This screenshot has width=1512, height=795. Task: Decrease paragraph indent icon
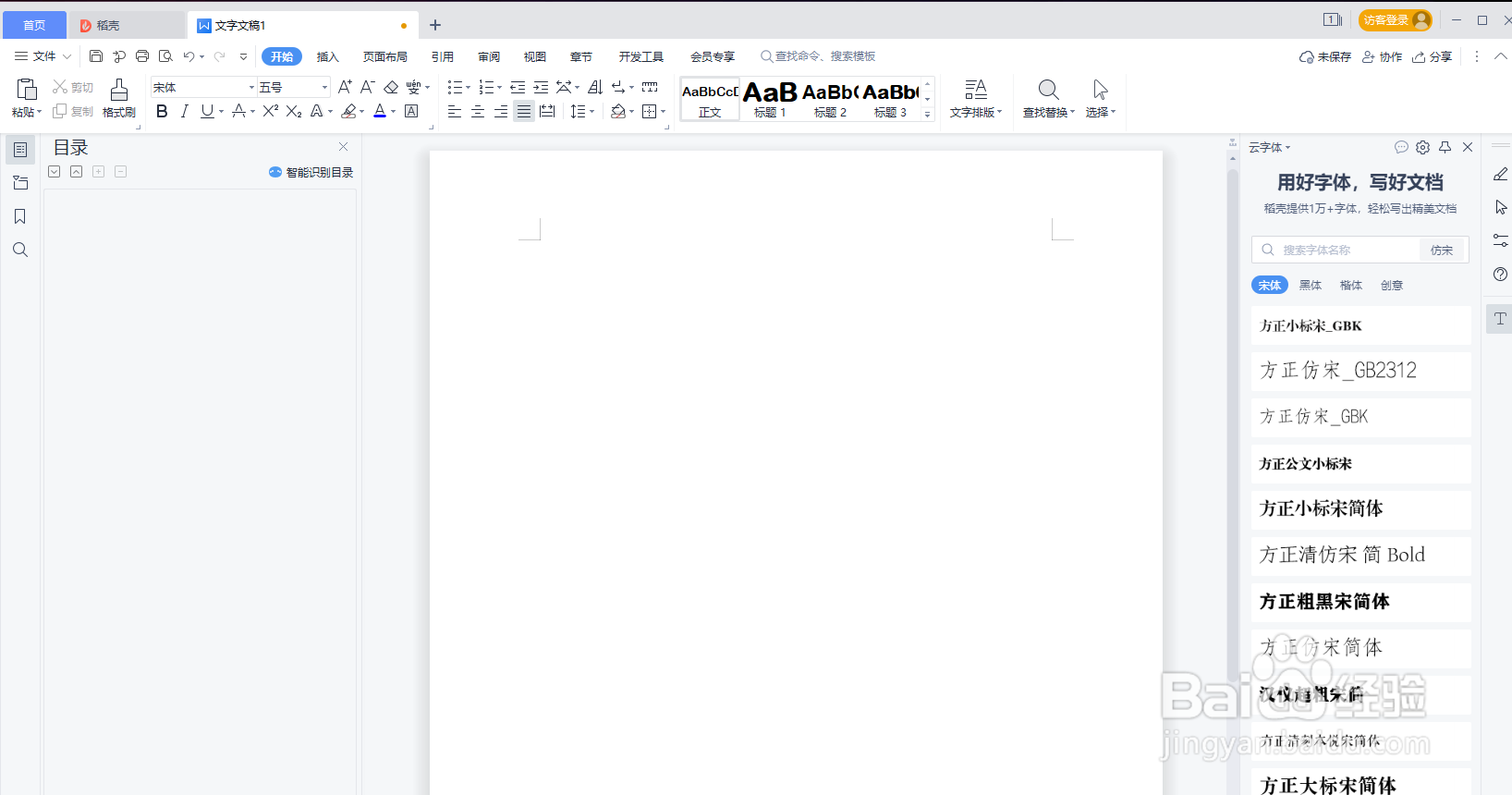pyautogui.click(x=518, y=87)
